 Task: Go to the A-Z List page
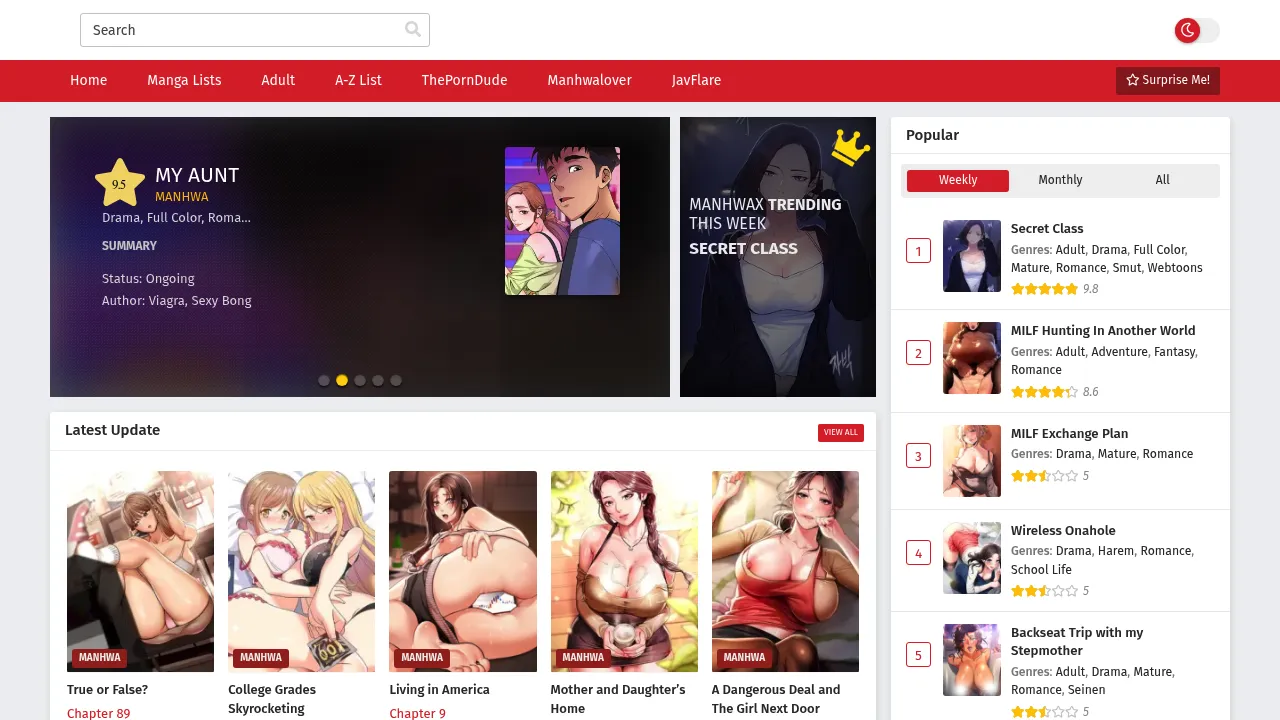pyautogui.click(x=358, y=80)
